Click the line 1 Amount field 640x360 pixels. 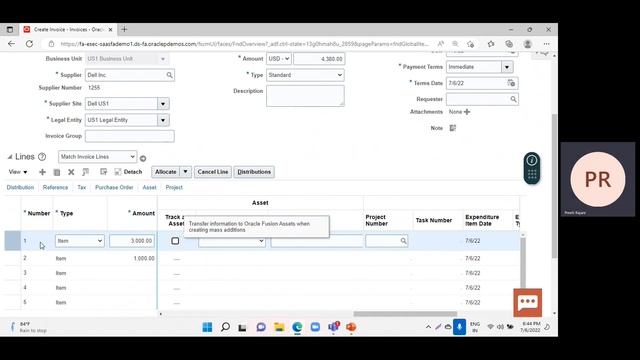(132, 241)
